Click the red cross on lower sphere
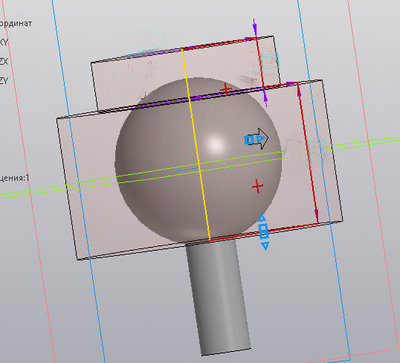 click(x=257, y=186)
